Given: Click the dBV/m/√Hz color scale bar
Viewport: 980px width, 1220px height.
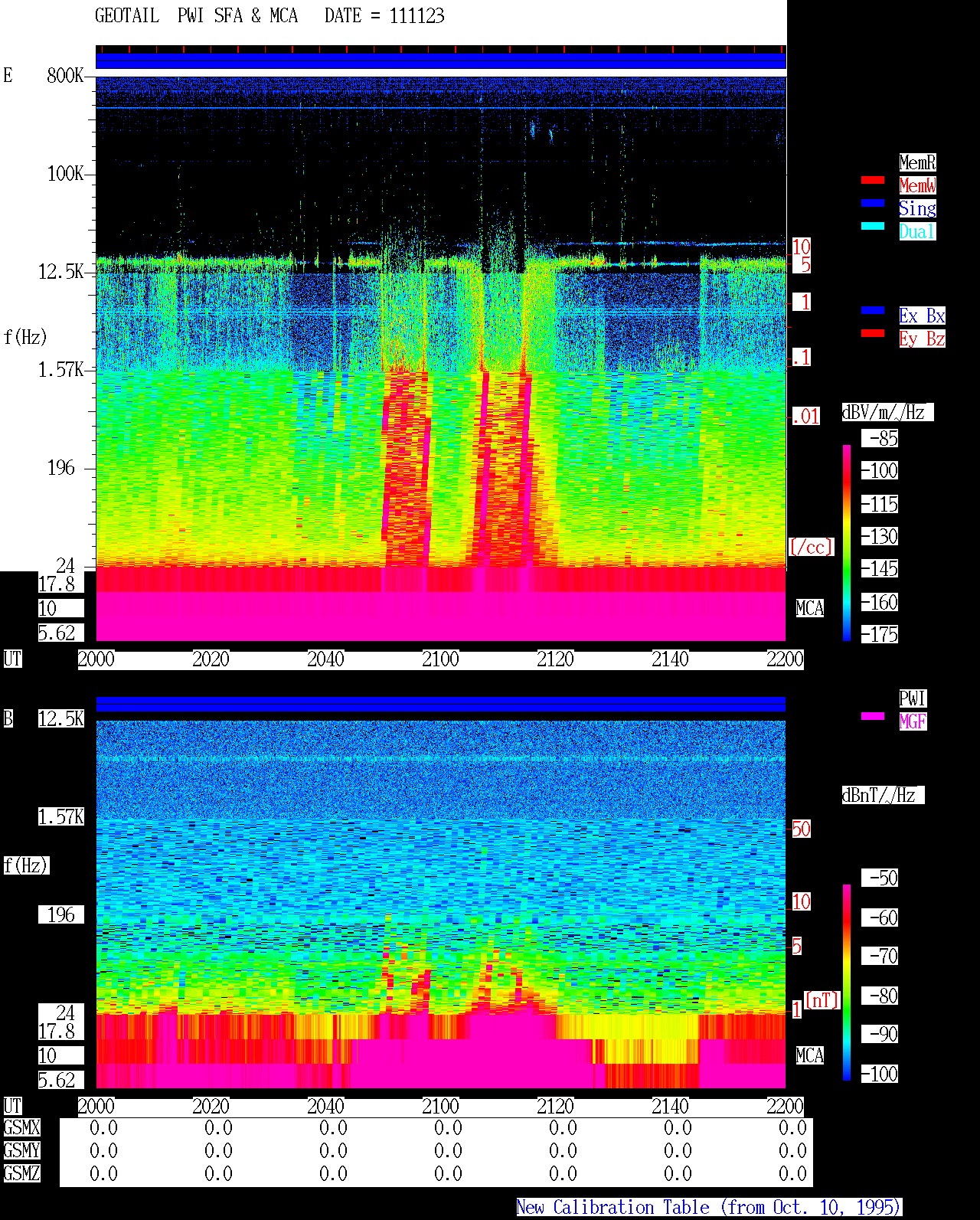Looking at the screenshot, I should point(847,542).
